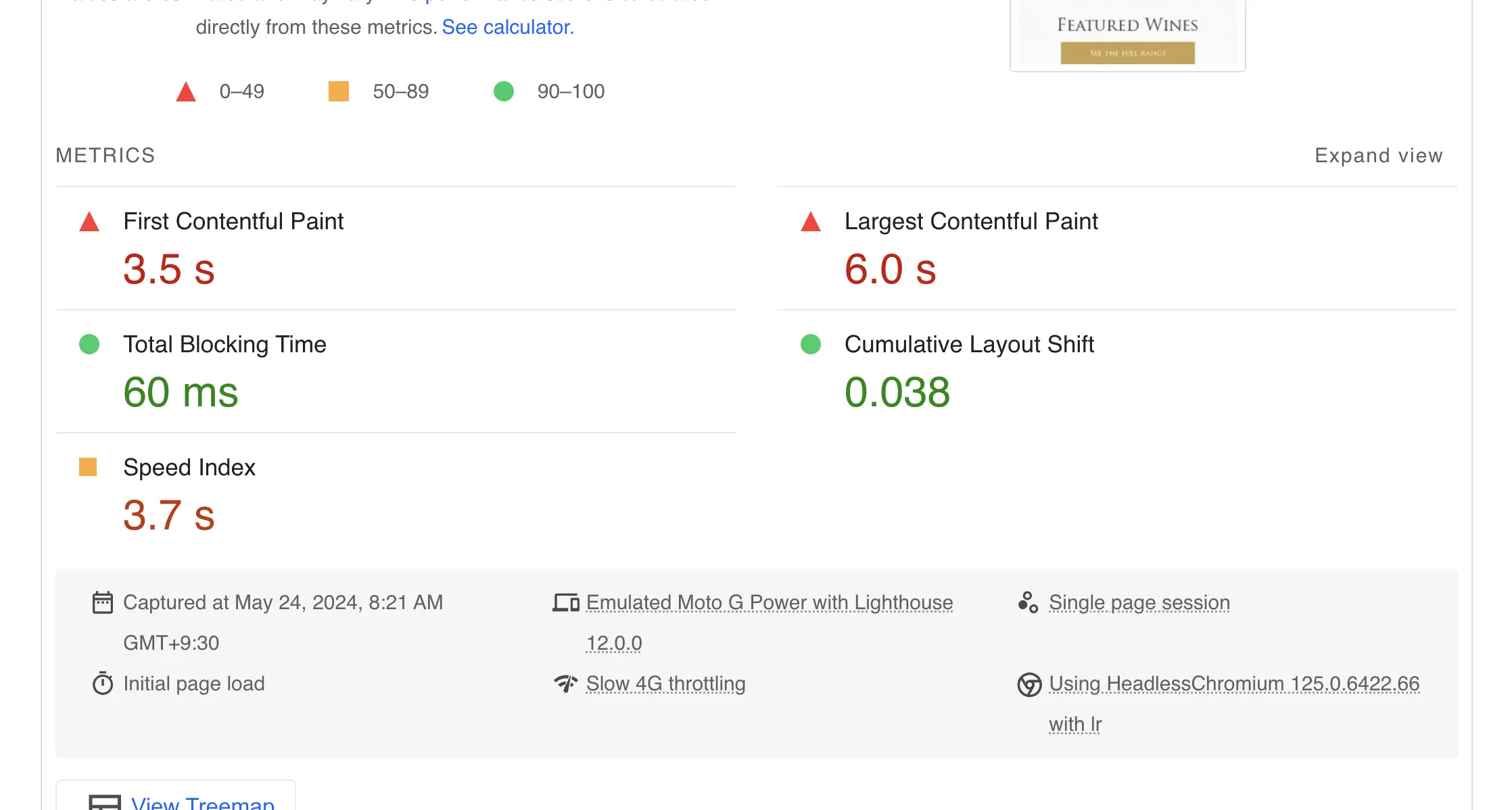1512x810 pixels.
Task: Click the network icon beside Slow 4G throttling
Action: [565, 684]
